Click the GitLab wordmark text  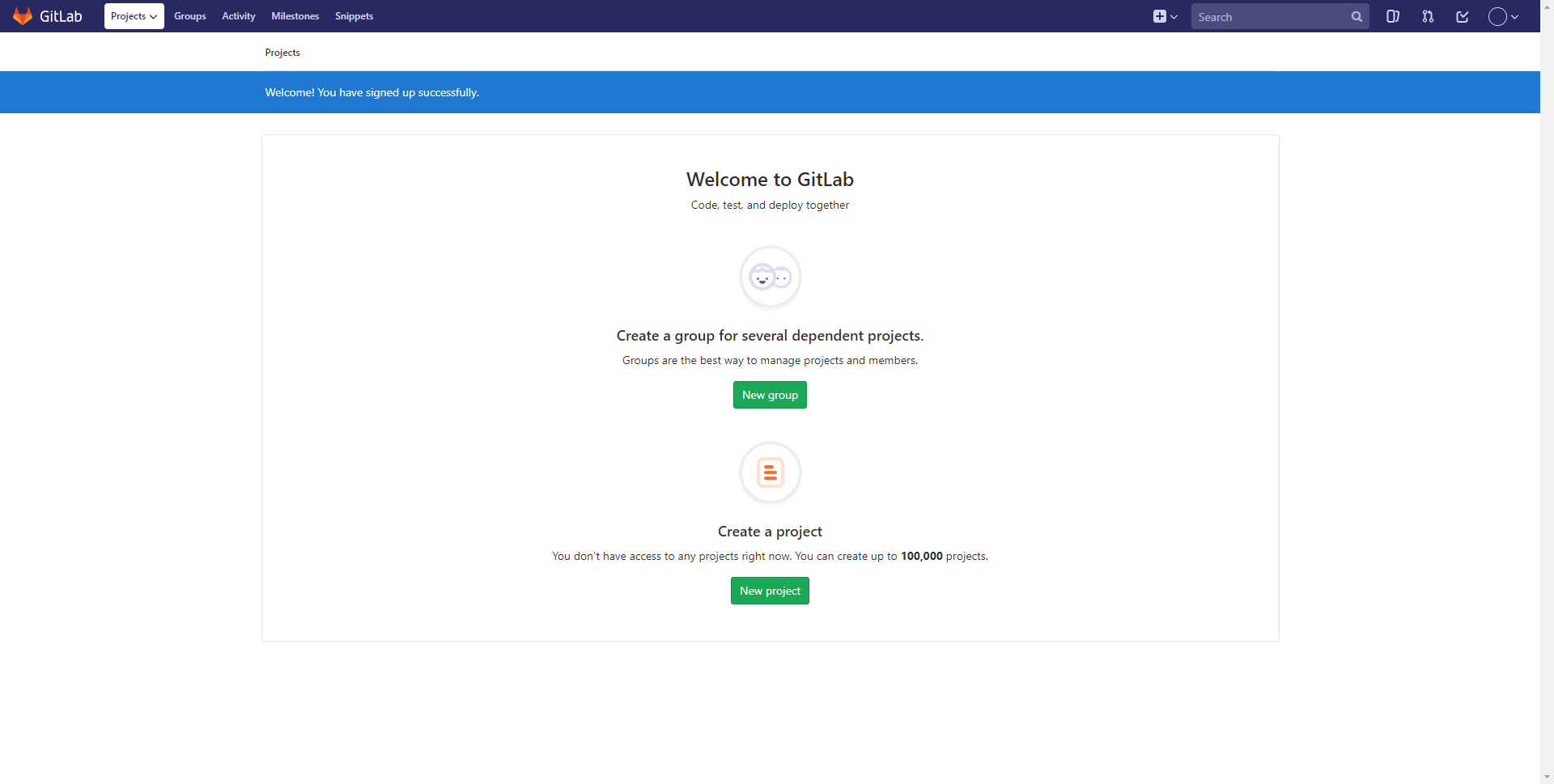pyautogui.click(x=61, y=16)
